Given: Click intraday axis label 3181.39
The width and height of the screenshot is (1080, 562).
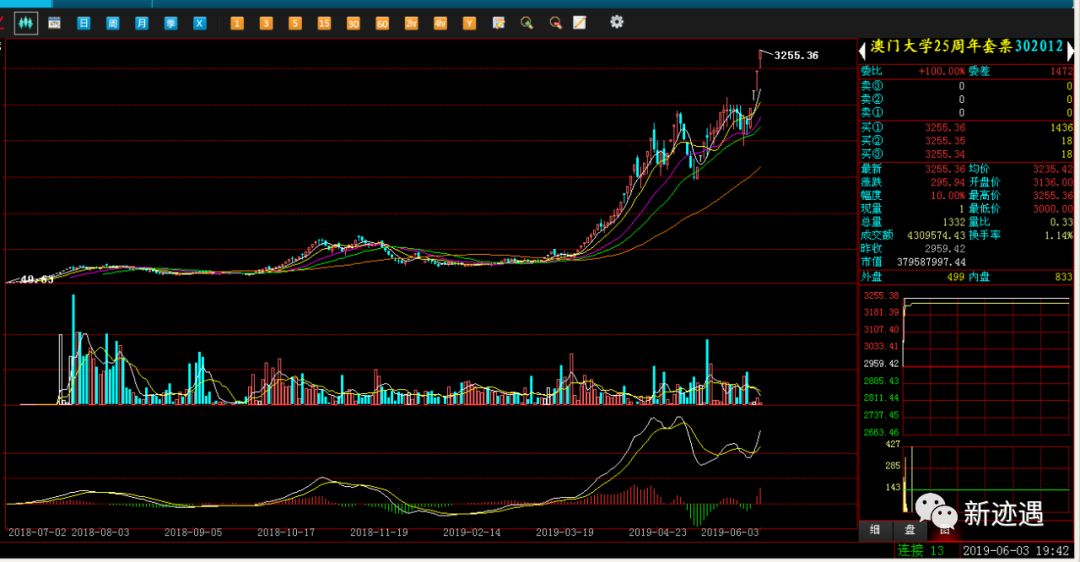Looking at the screenshot, I should coord(881,313).
